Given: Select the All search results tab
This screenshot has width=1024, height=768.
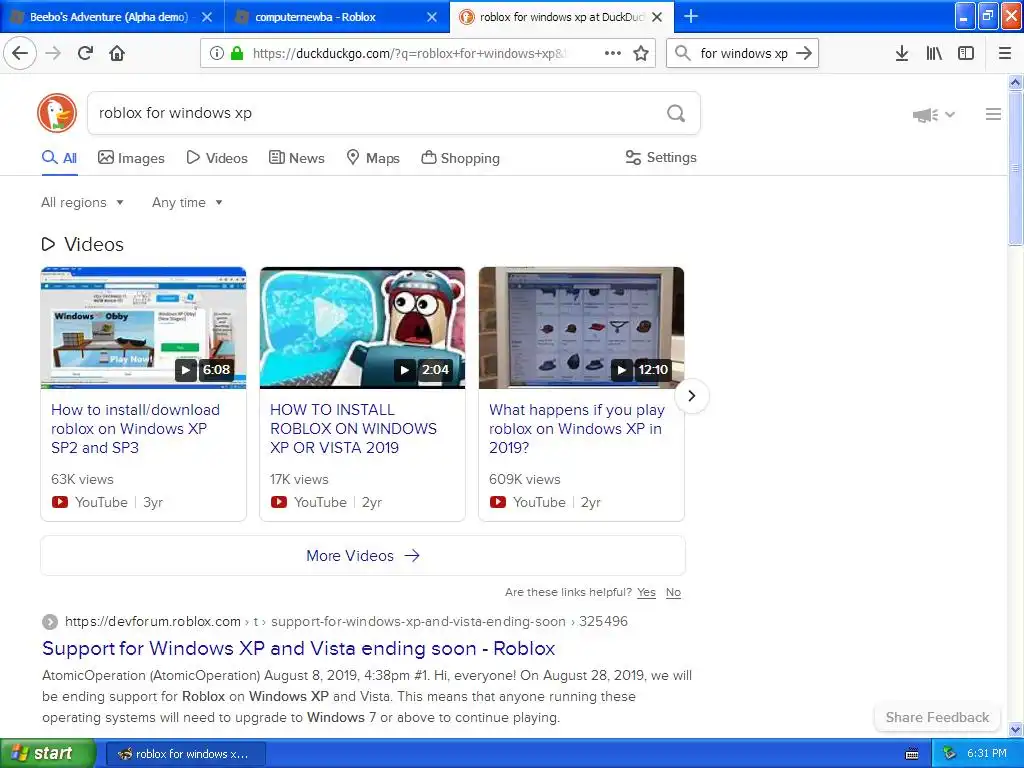Looking at the screenshot, I should click(x=59, y=158).
